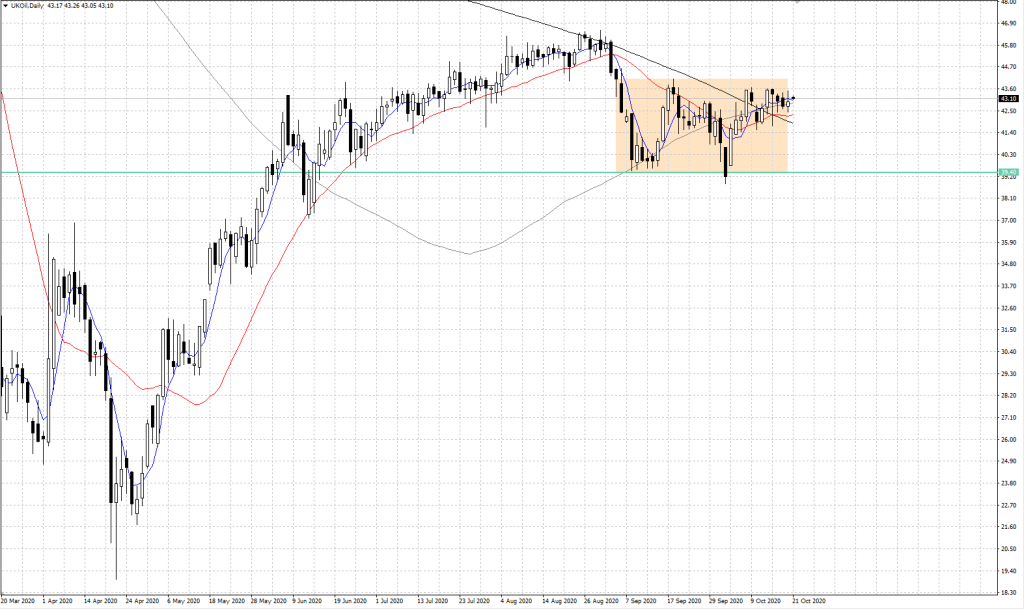
Task: Click the 21 Oct 2020 date label
Action: pos(810,602)
